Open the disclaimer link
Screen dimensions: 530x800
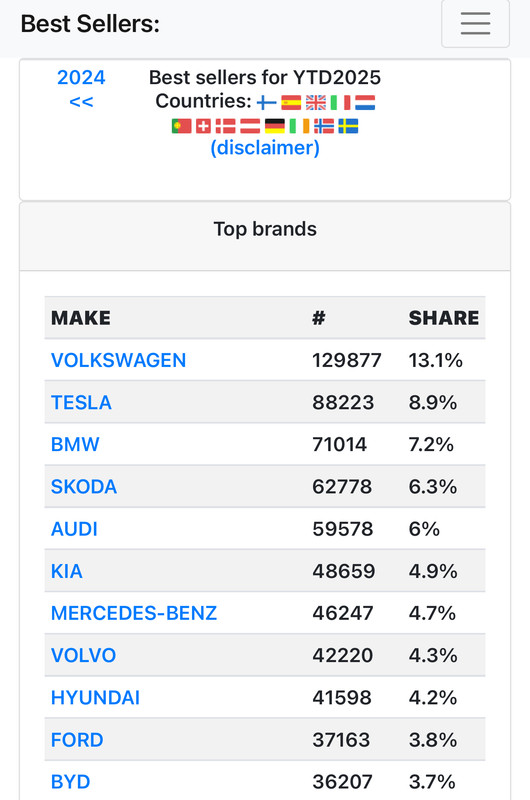(265, 148)
